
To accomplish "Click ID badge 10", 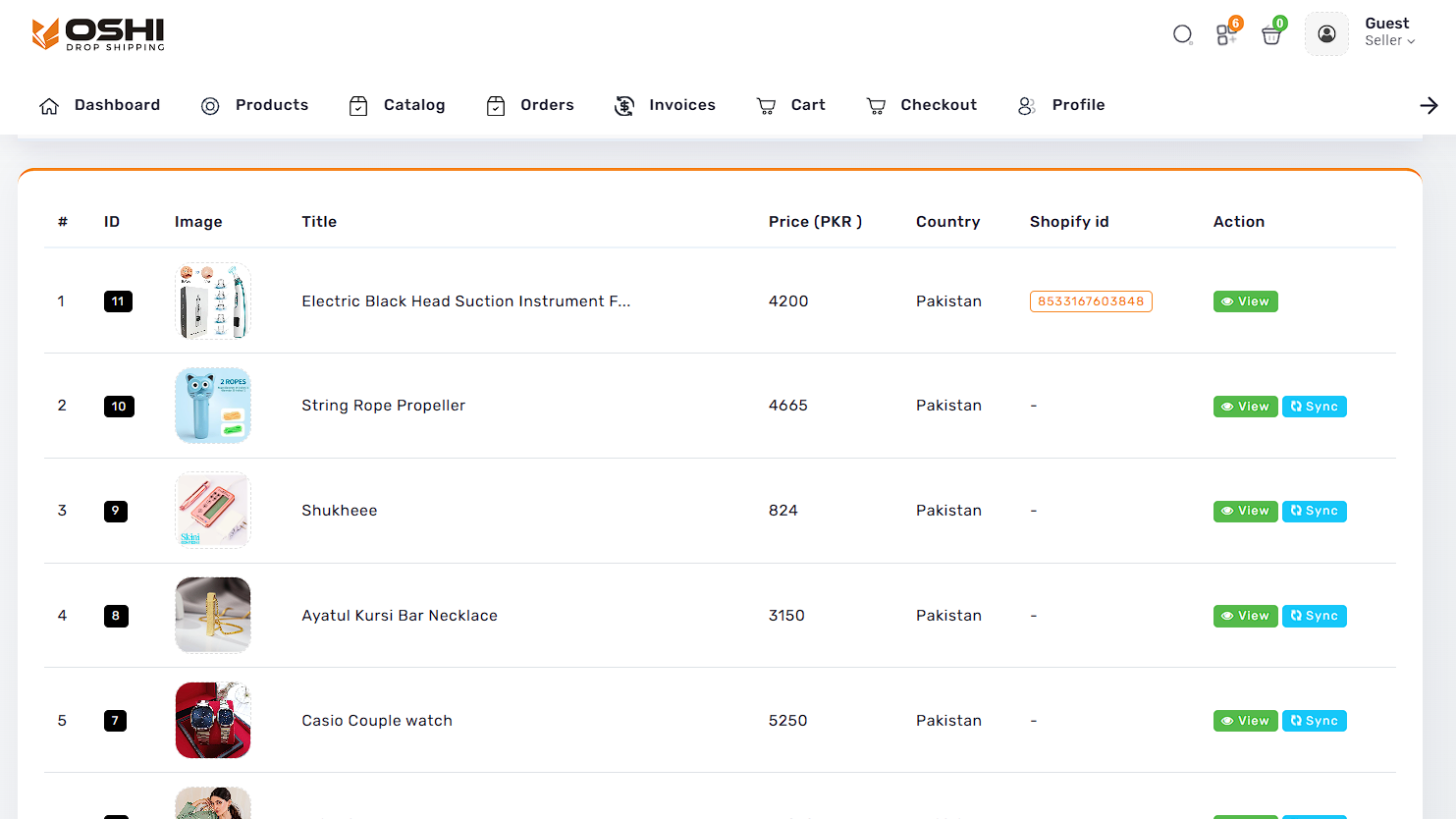I will 119,407.
